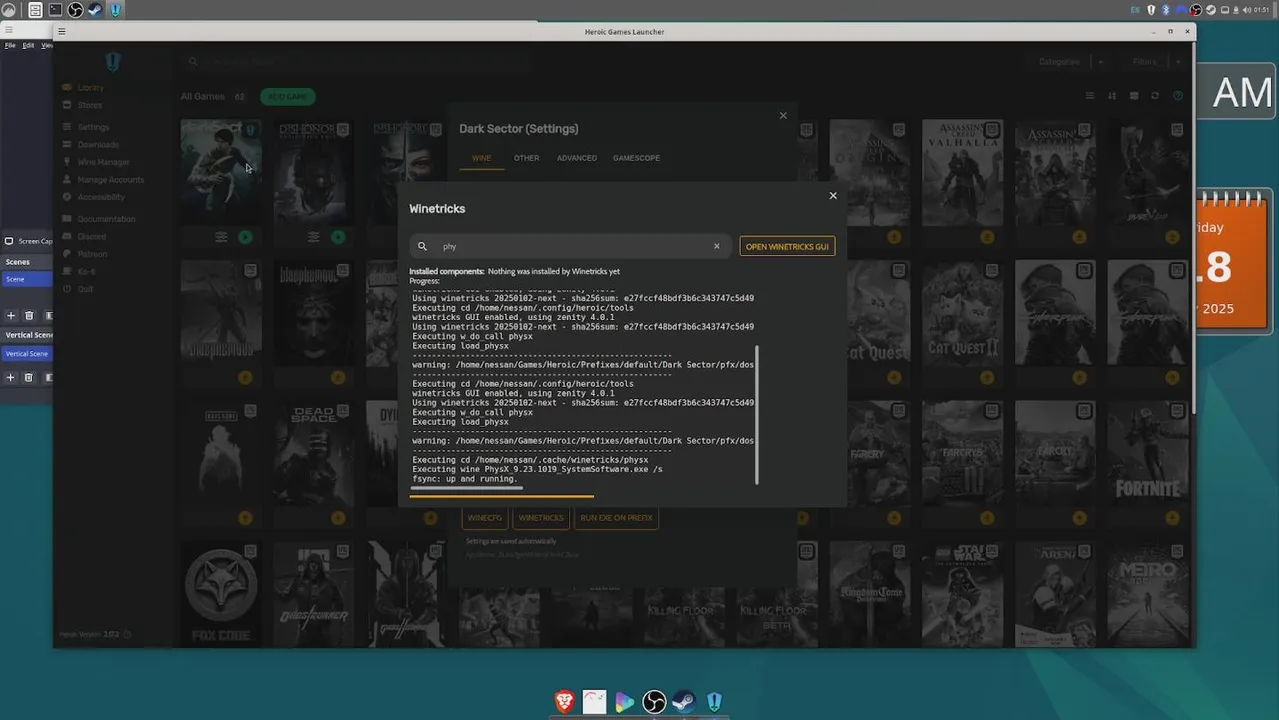Image resolution: width=1279 pixels, height=720 pixels.
Task: Close the Dark Sector Settings dialog
Action: point(783,116)
